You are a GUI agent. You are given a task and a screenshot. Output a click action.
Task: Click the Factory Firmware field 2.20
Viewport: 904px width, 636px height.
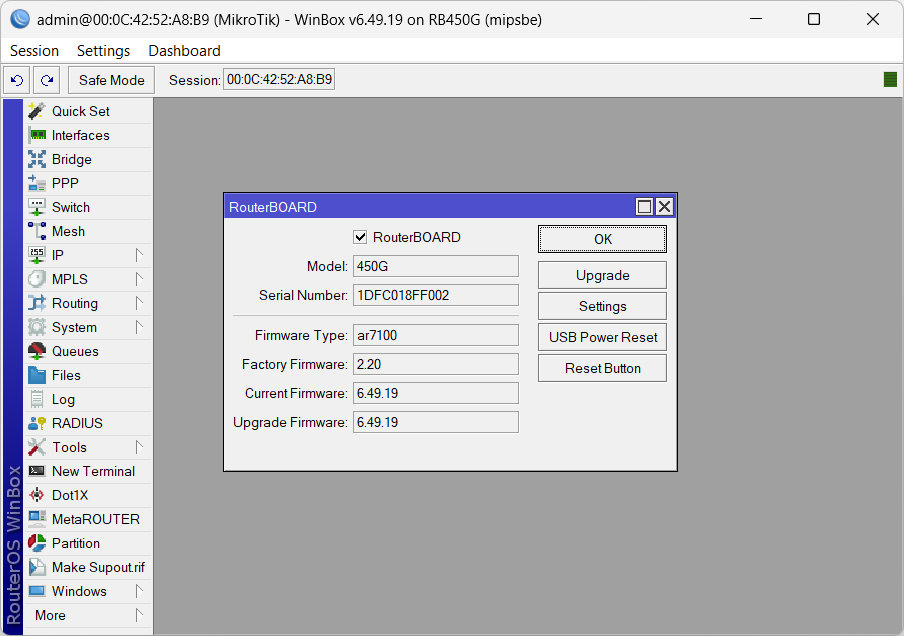436,364
